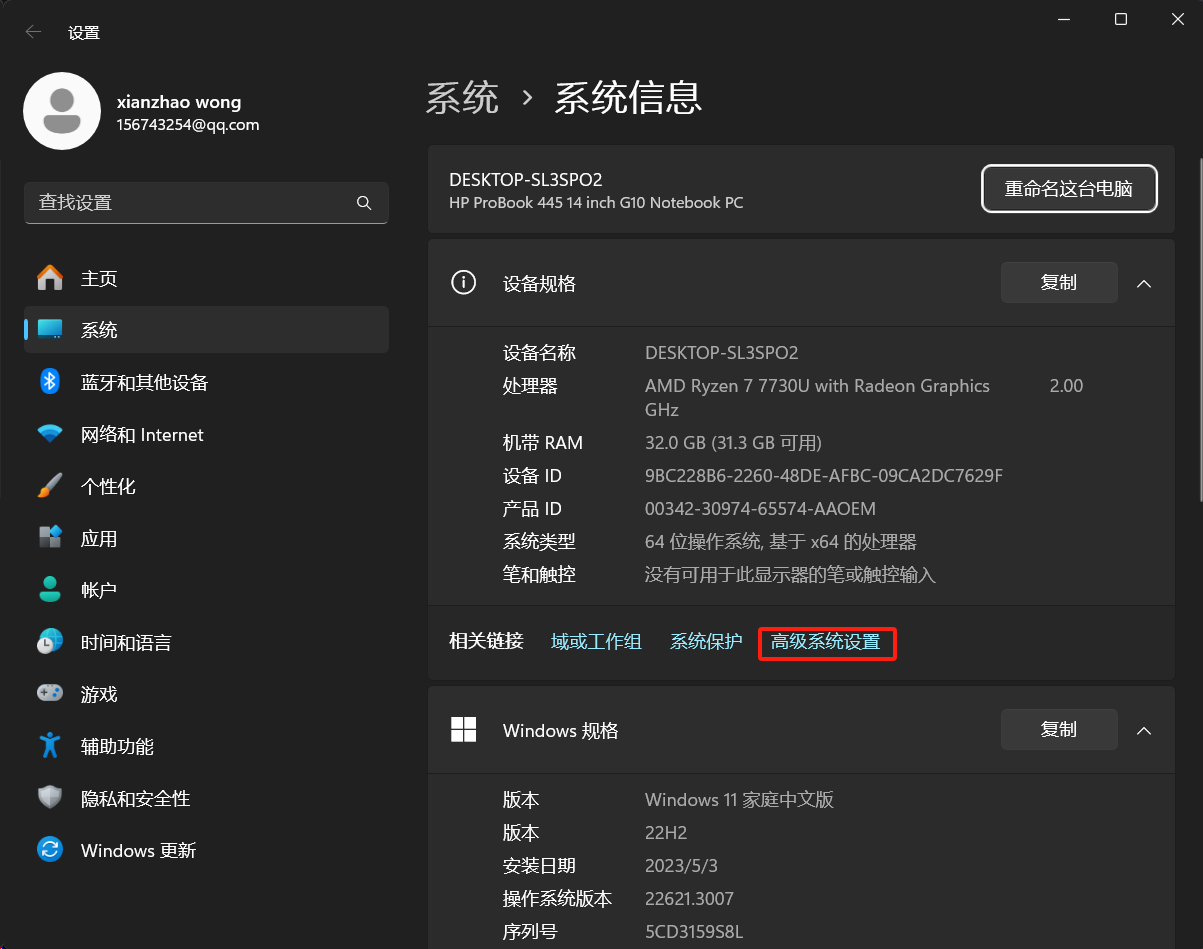Click the Bluetooth icon for 蓝牙和其他设备
The width and height of the screenshot is (1203, 949).
point(50,382)
